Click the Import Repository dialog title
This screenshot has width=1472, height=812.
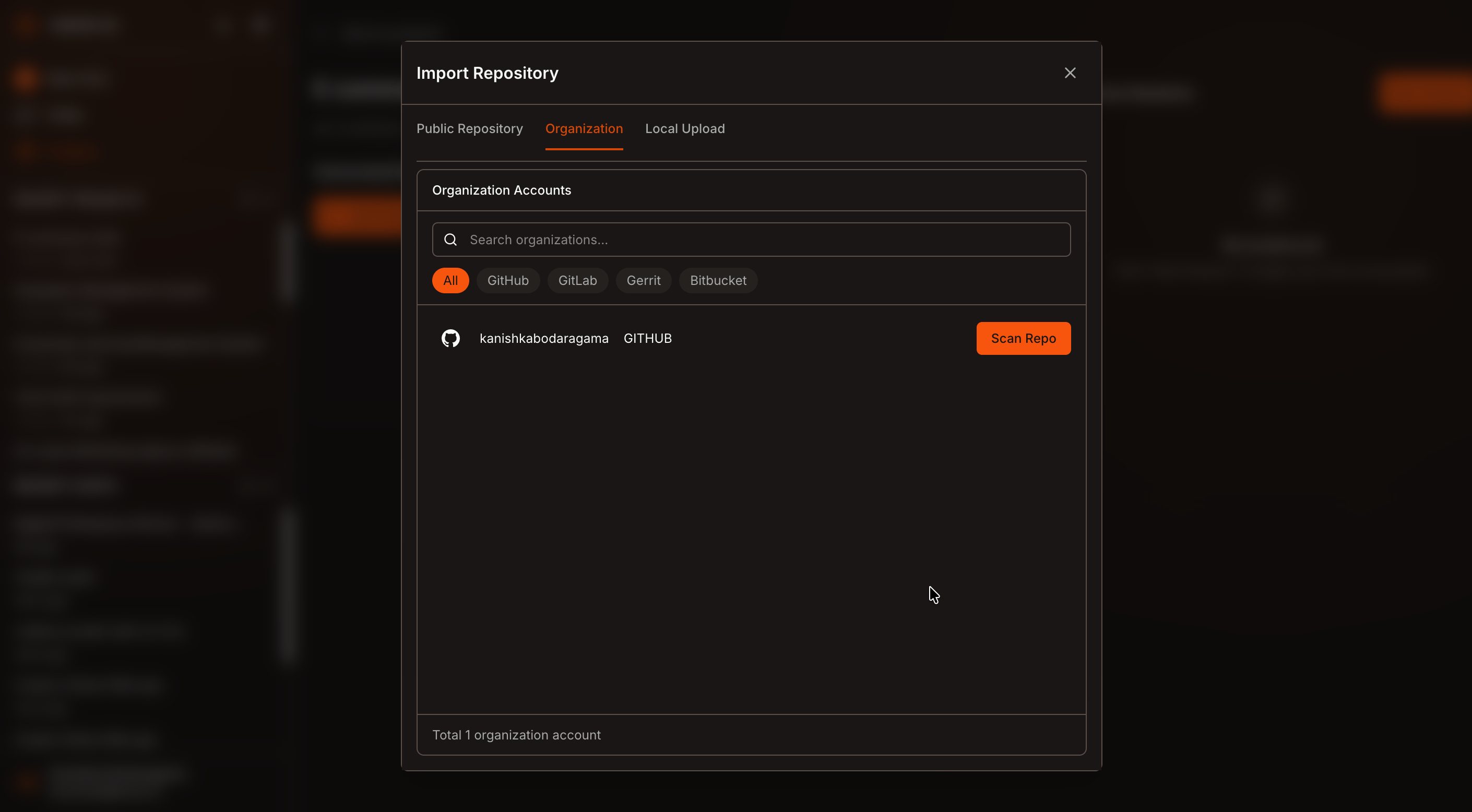[x=487, y=73]
